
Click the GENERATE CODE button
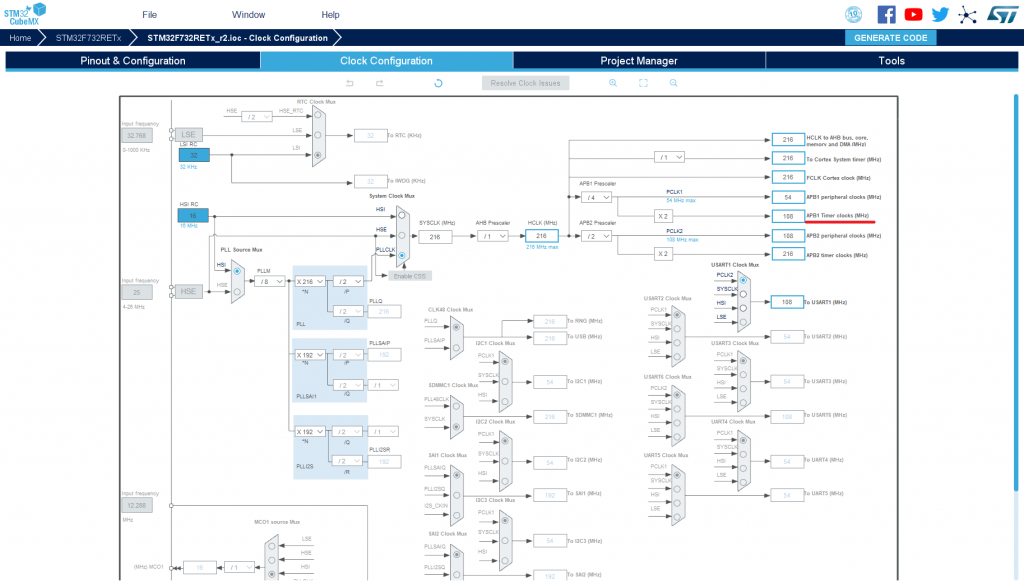891,38
